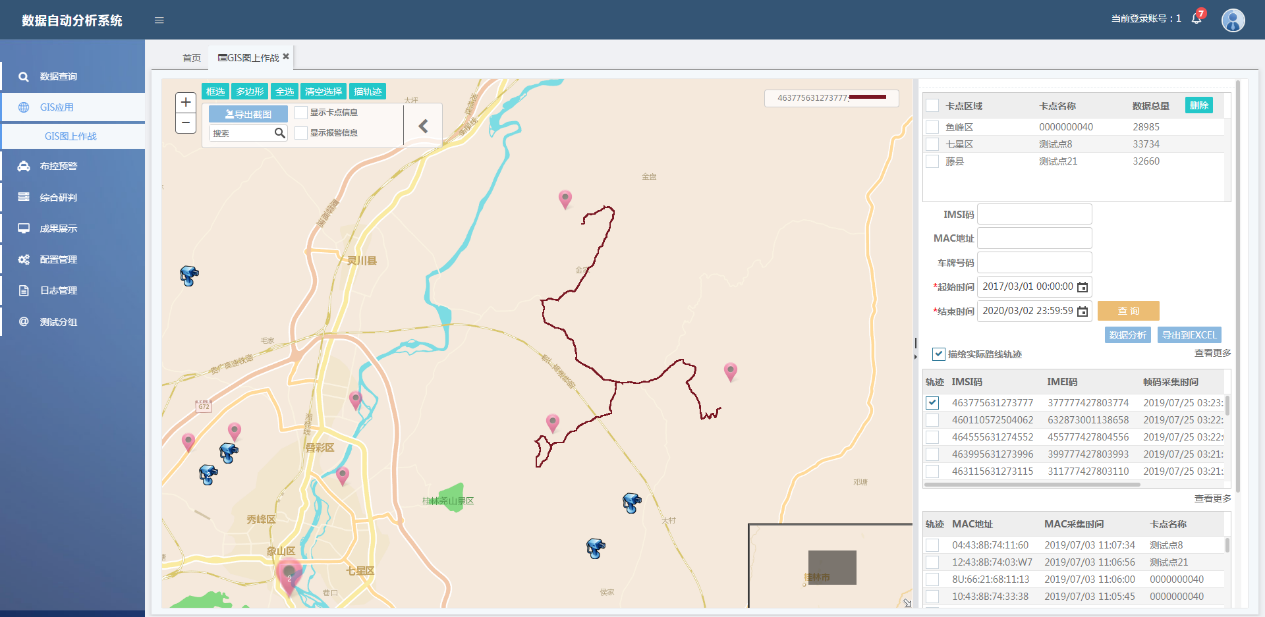Toggle the hamburger menu to collapse sidebar
The width and height of the screenshot is (1265, 617).
coord(160,20)
